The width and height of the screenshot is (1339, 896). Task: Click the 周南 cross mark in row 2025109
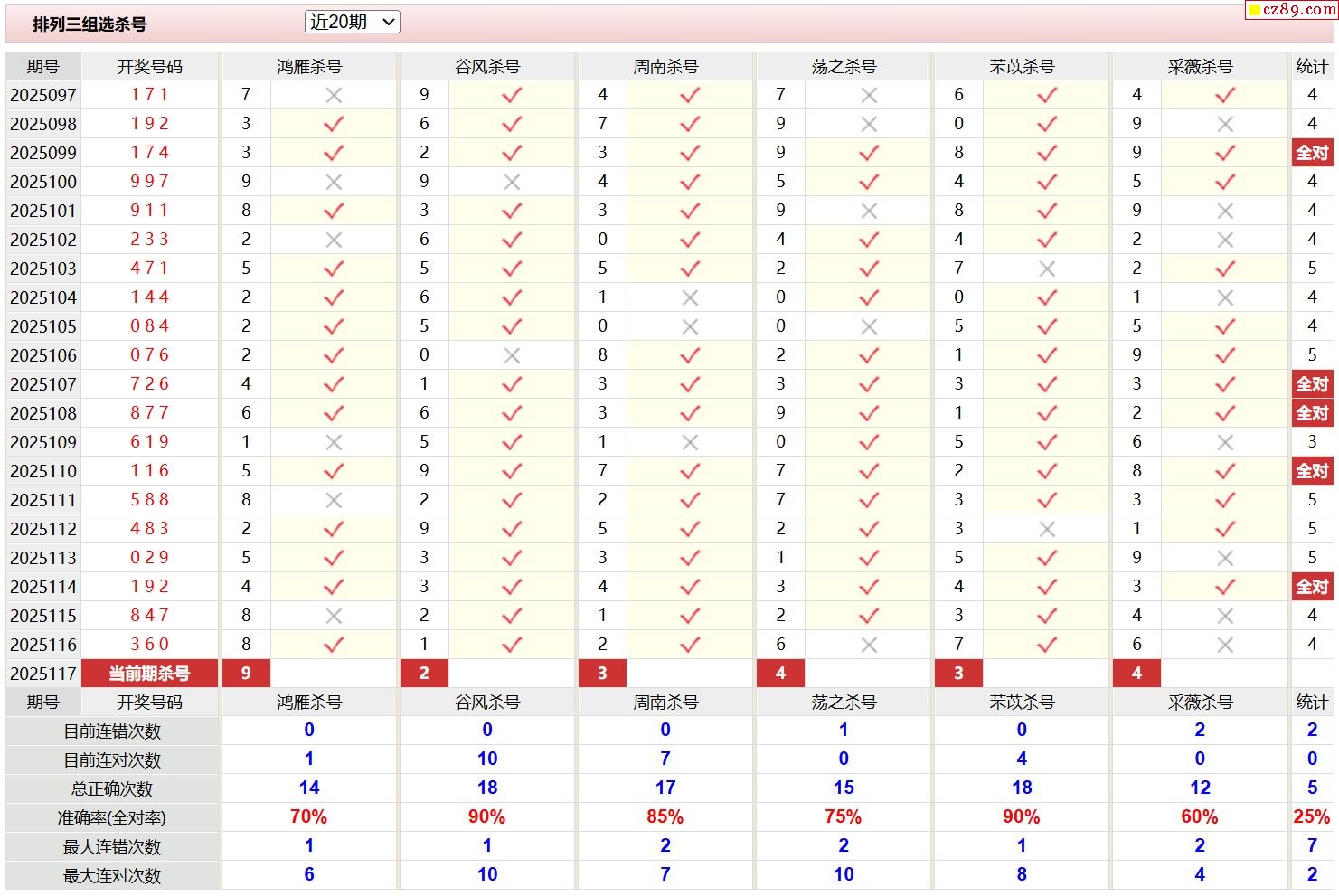click(690, 442)
